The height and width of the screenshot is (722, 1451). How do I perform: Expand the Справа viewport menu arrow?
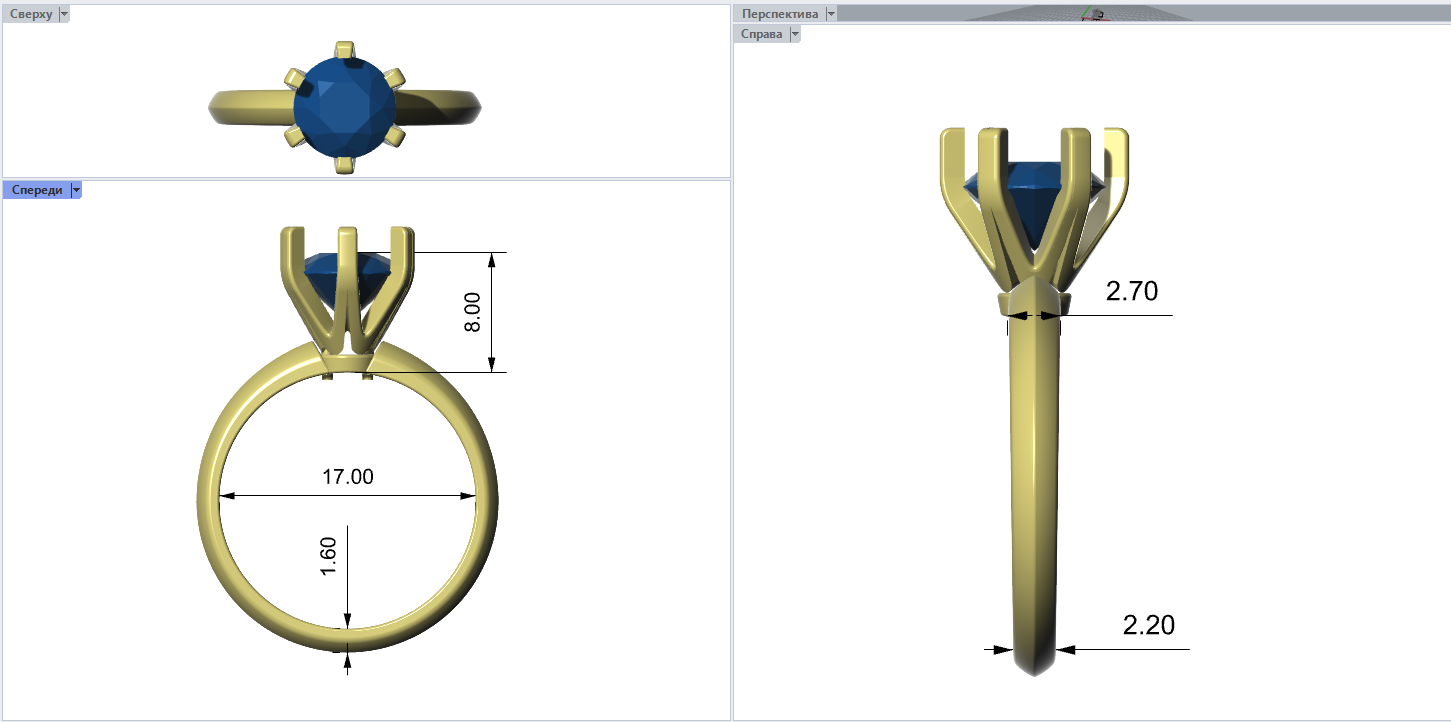[795, 34]
